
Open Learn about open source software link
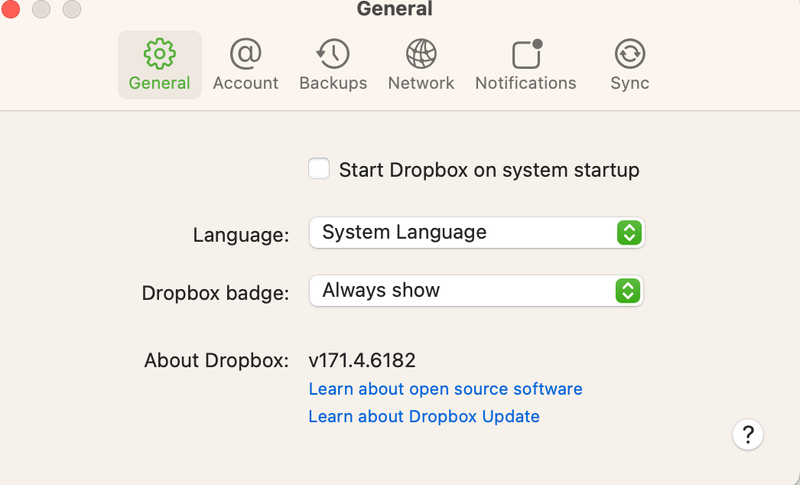(x=445, y=389)
